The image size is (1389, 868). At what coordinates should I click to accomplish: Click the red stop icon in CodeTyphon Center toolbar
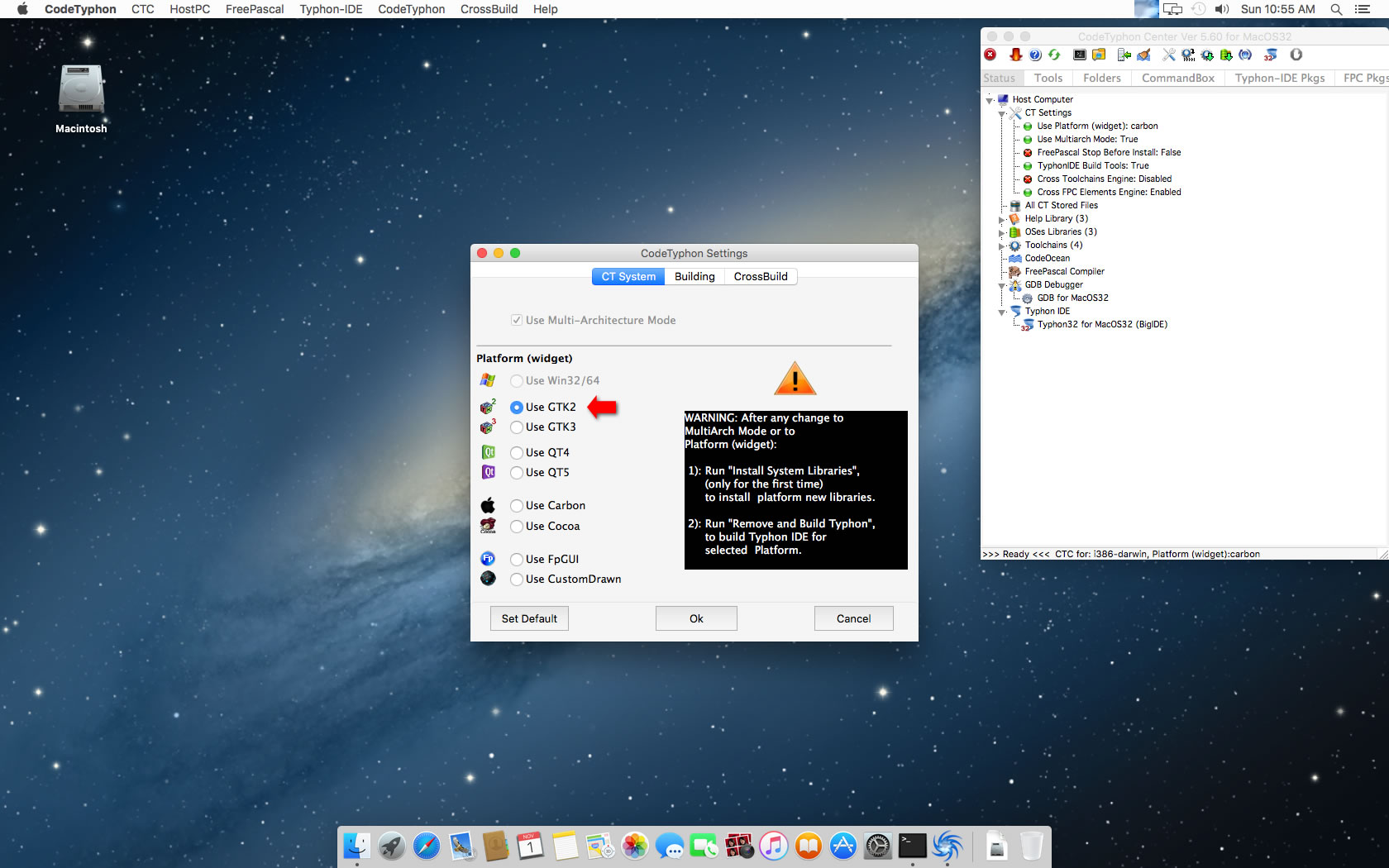pyautogui.click(x=990, y=55)
